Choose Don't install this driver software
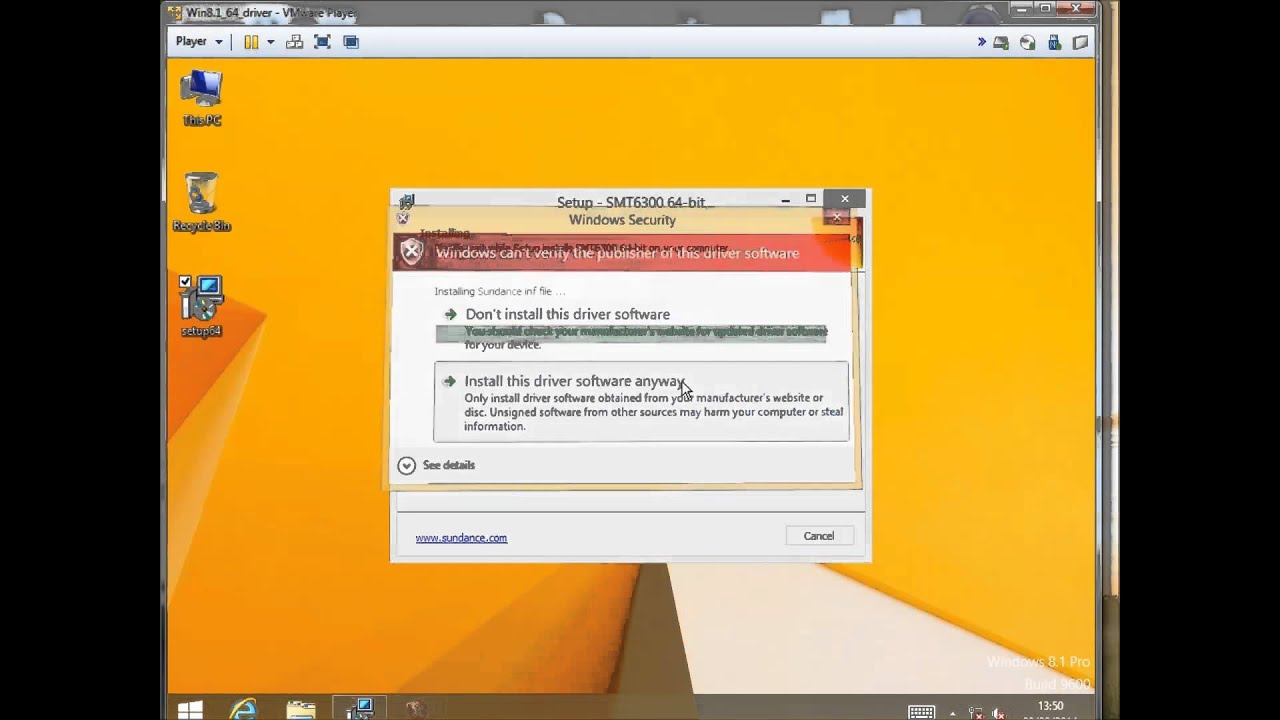The height and width of the screenshot is (720, 1280). pos(641,329)
